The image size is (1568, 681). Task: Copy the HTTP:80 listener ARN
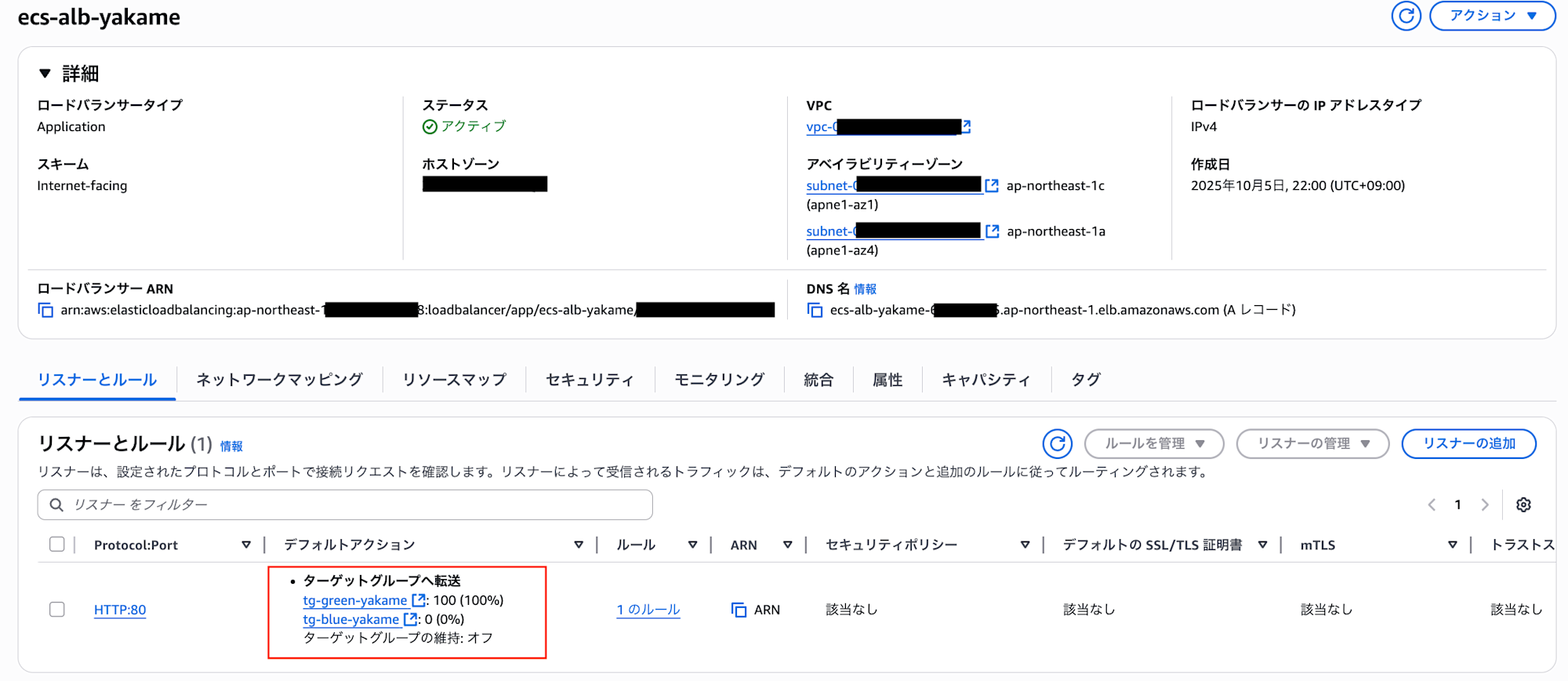[739, 610]
